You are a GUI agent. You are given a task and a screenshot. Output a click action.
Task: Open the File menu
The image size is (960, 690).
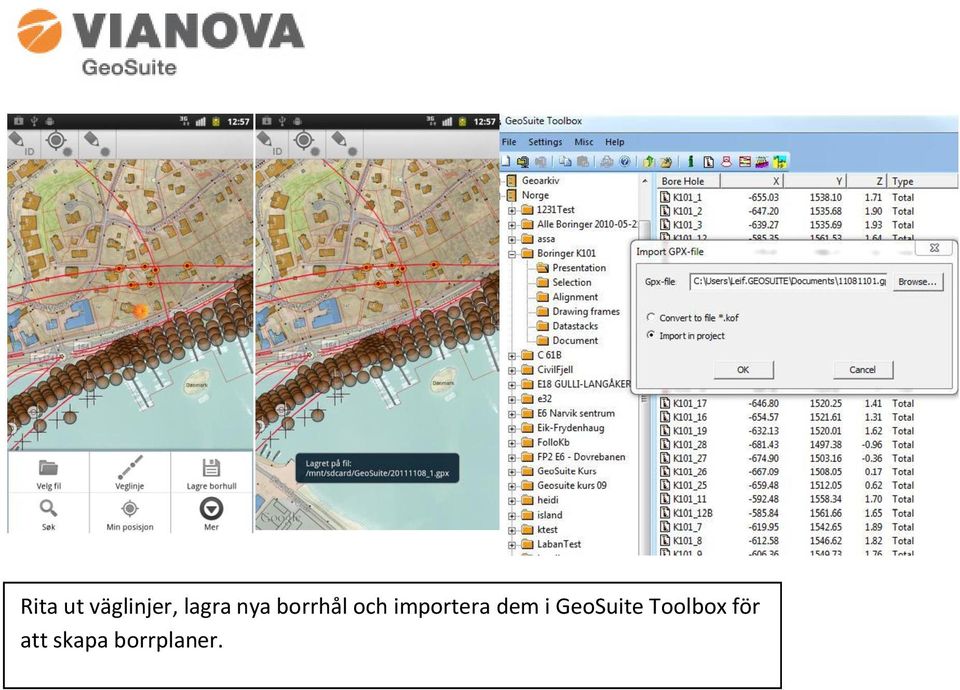[x=509, y=142]
